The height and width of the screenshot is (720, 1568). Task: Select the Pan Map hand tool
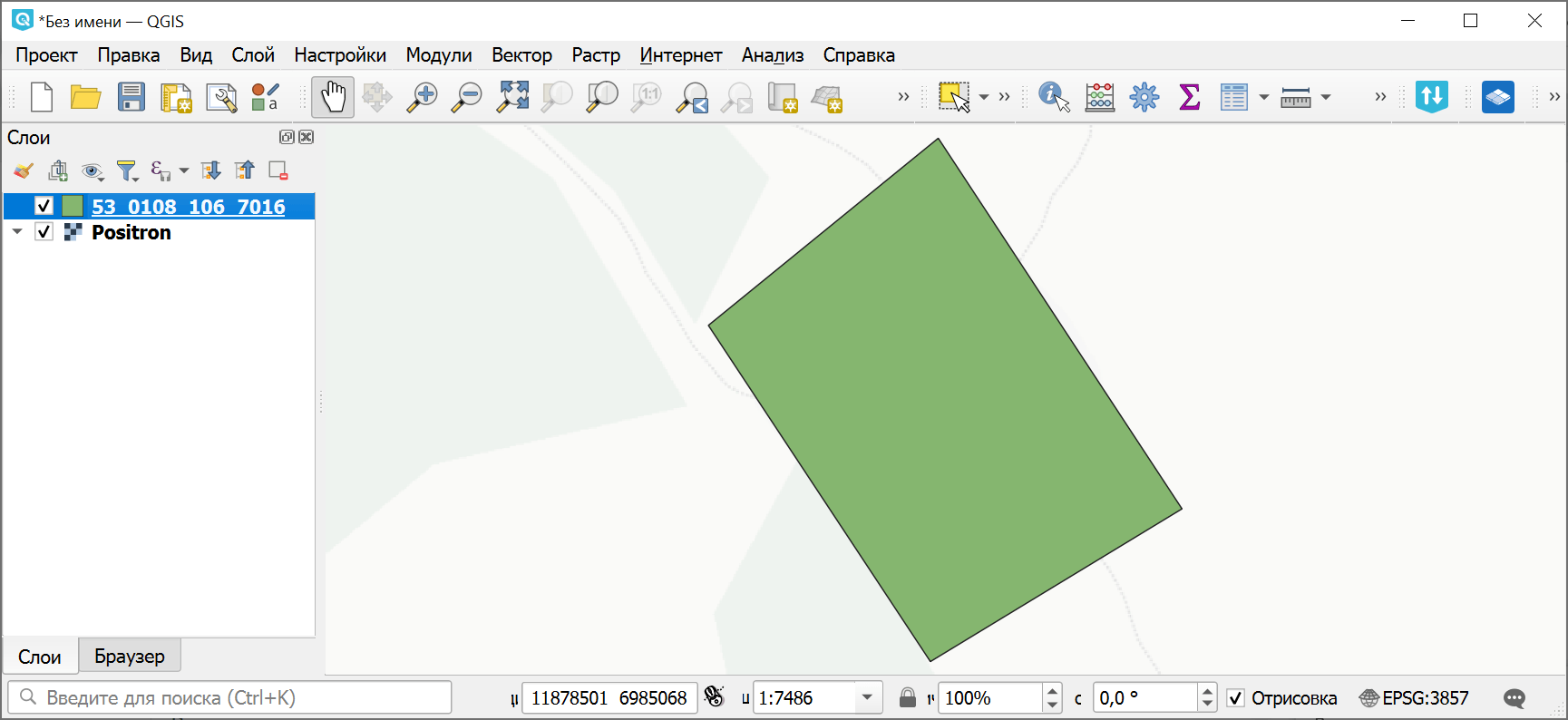pos(333,97)
